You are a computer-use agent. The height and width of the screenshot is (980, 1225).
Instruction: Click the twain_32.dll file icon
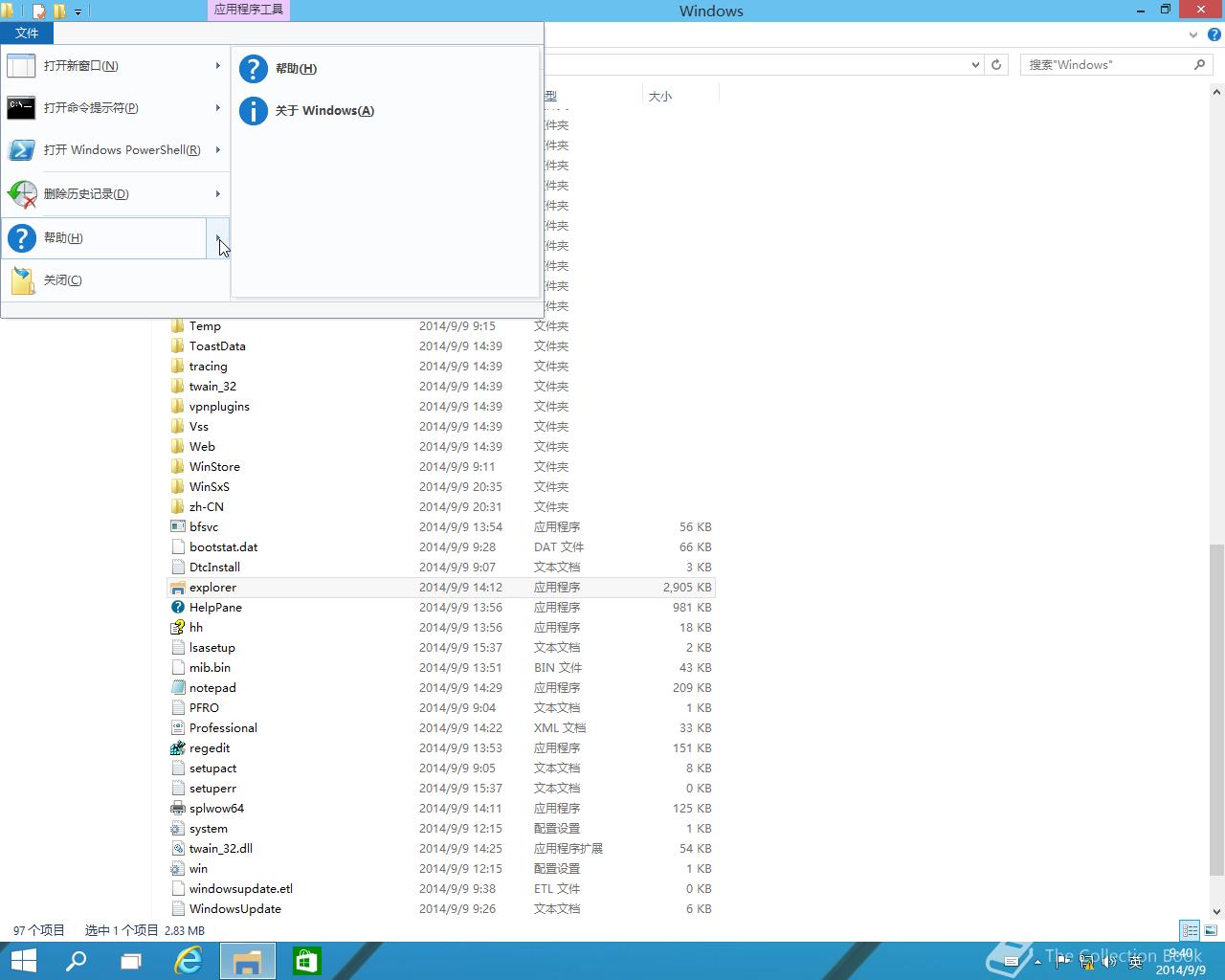[x=177, y=849]
